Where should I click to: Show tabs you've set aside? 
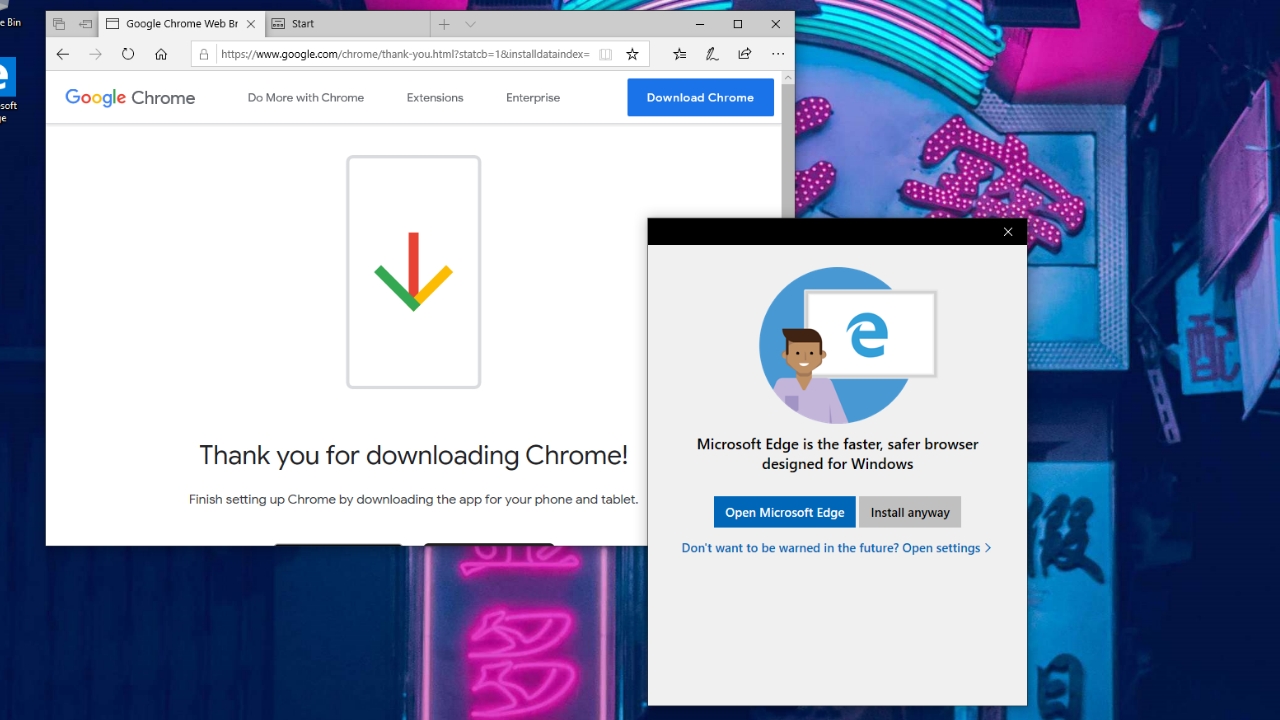point(59,24)
